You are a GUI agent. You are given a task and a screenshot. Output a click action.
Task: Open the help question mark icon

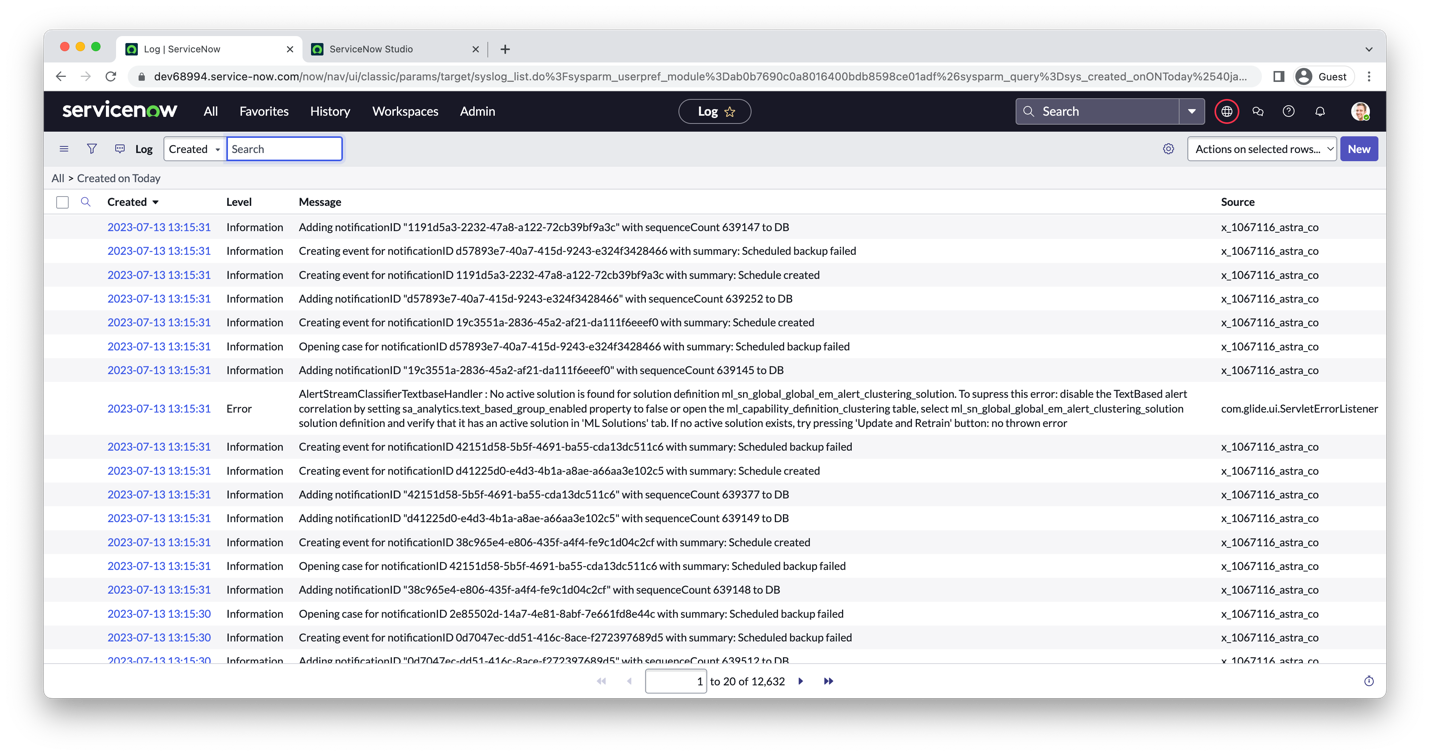[x=1288, y=111]
